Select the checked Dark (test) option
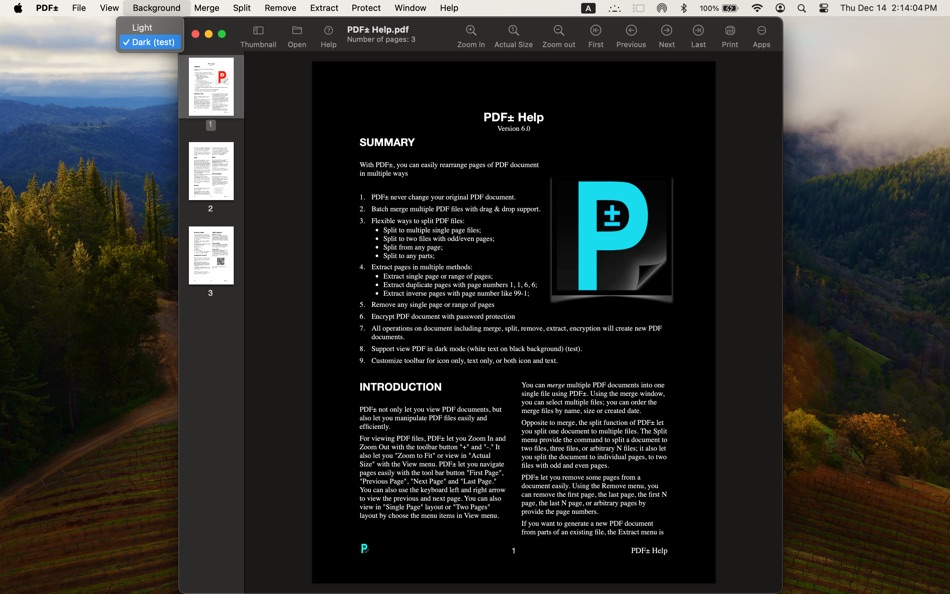Image resolution: width=950 pixels, height=594 pixels. coord(150,42)
